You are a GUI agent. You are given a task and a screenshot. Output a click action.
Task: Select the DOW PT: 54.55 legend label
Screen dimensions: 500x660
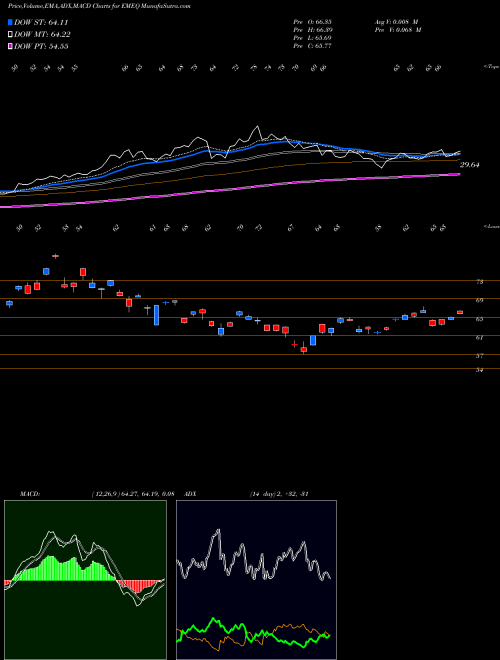[41, 46]
